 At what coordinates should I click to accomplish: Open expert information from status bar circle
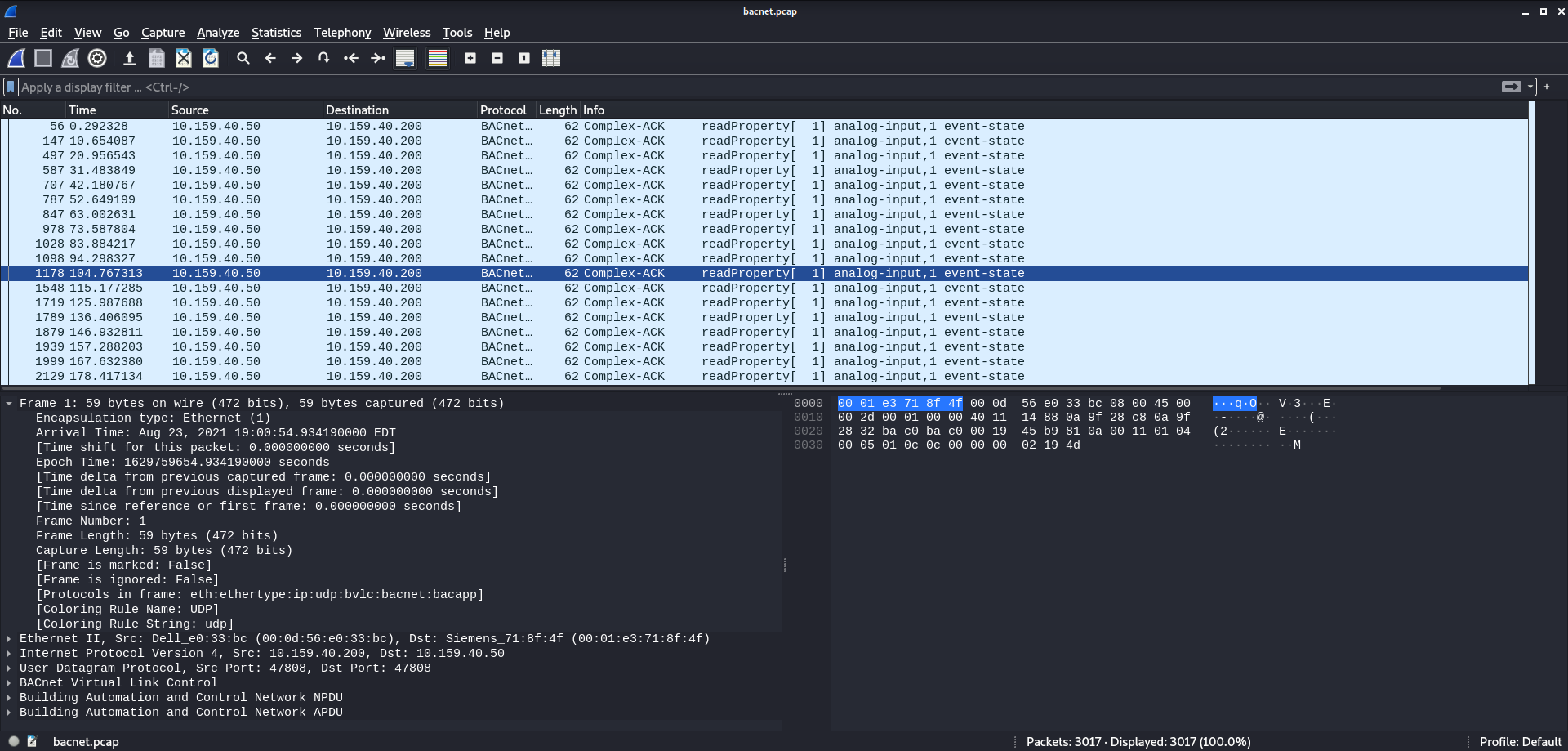point(14,741)
